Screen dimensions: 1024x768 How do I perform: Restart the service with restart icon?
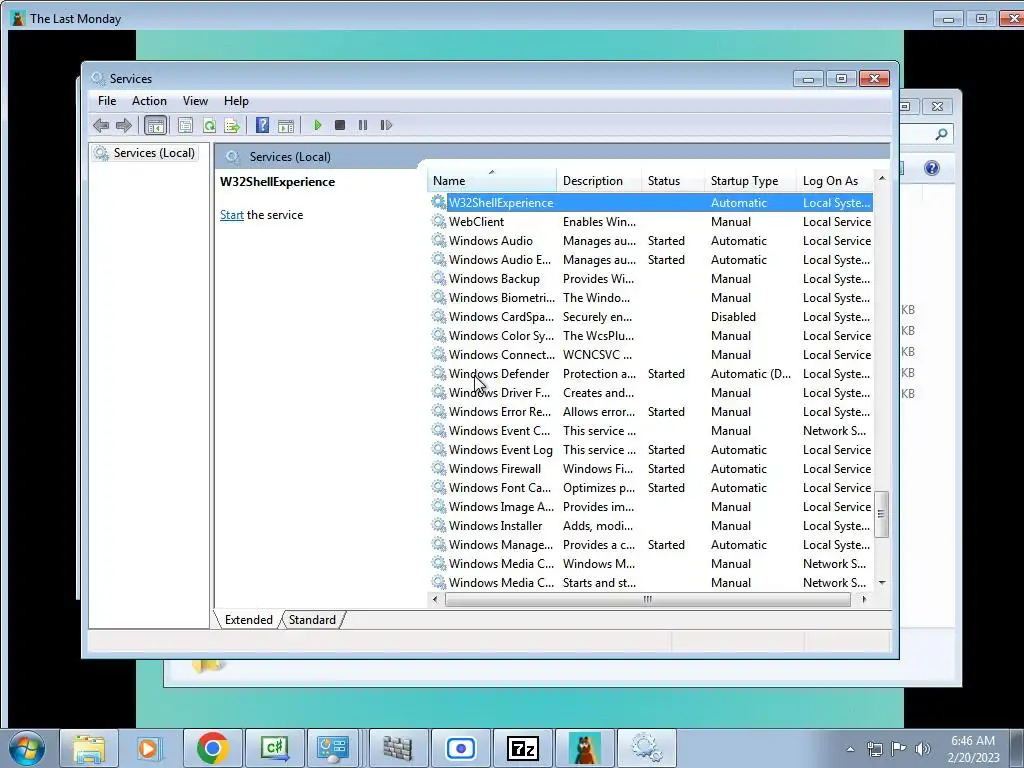coord(387,125)
